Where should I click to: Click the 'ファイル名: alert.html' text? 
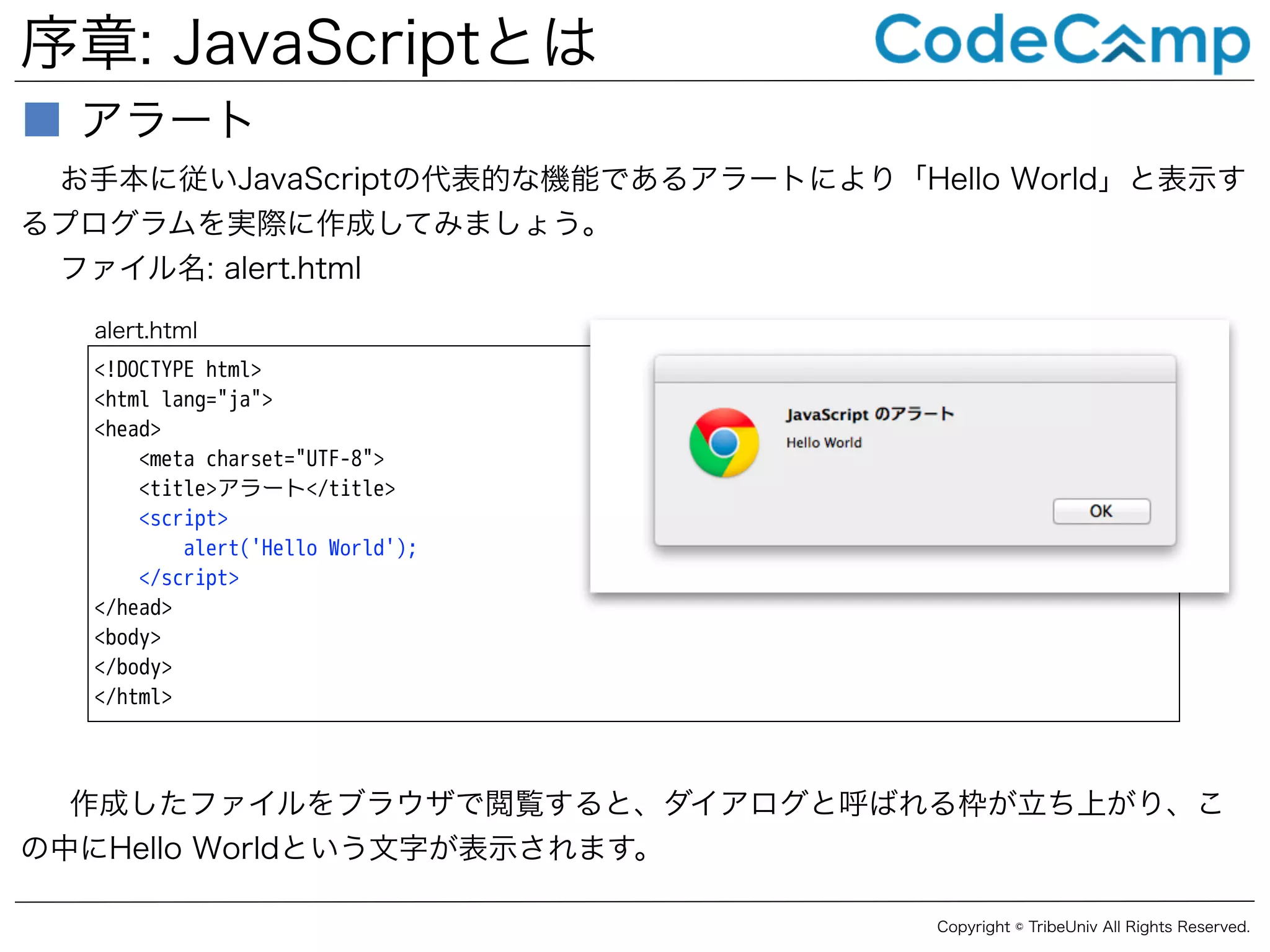(211, 268)
